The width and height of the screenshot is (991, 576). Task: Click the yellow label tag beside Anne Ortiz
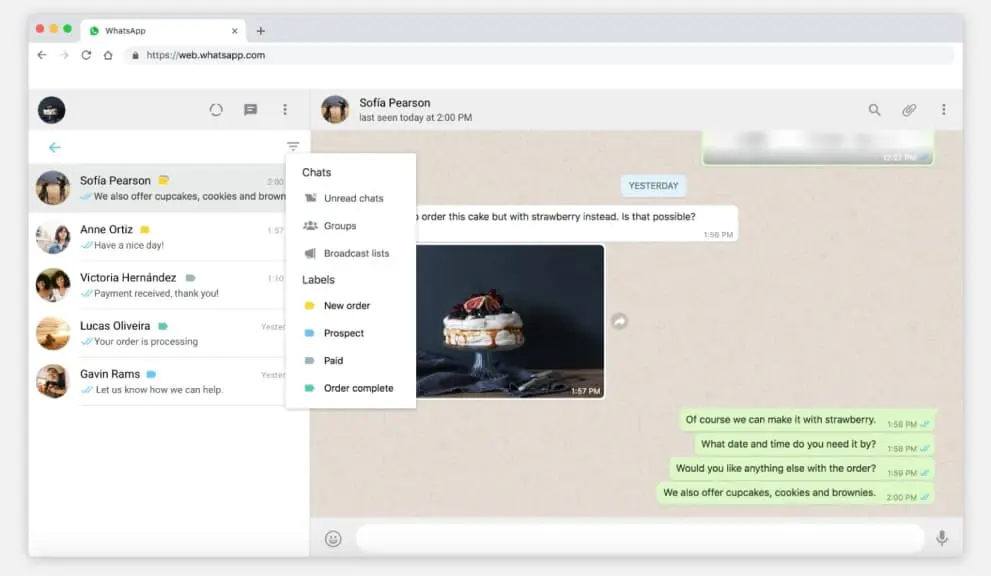tap(145, 230)
